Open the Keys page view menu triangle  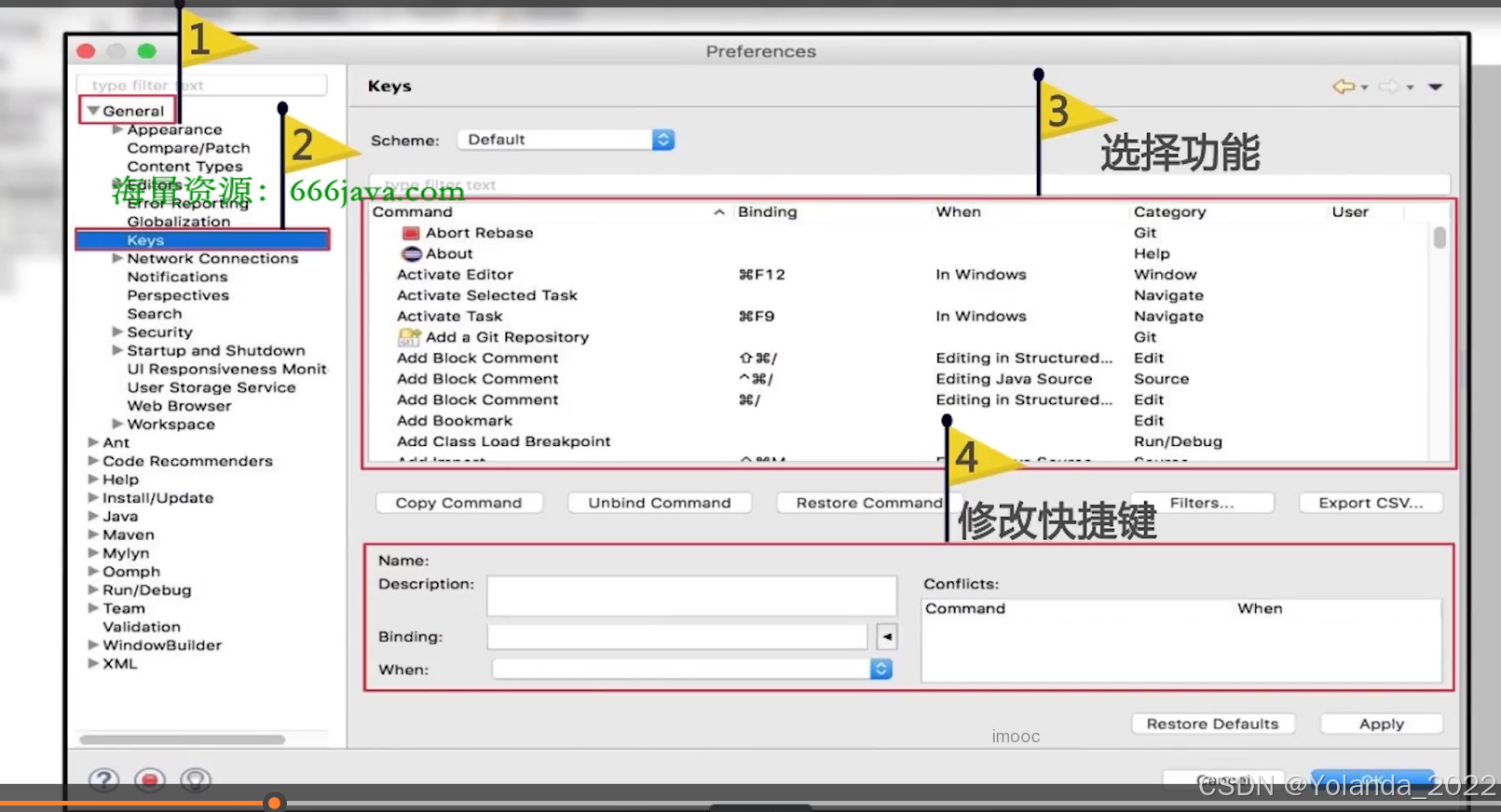(x=1436, y=87)
